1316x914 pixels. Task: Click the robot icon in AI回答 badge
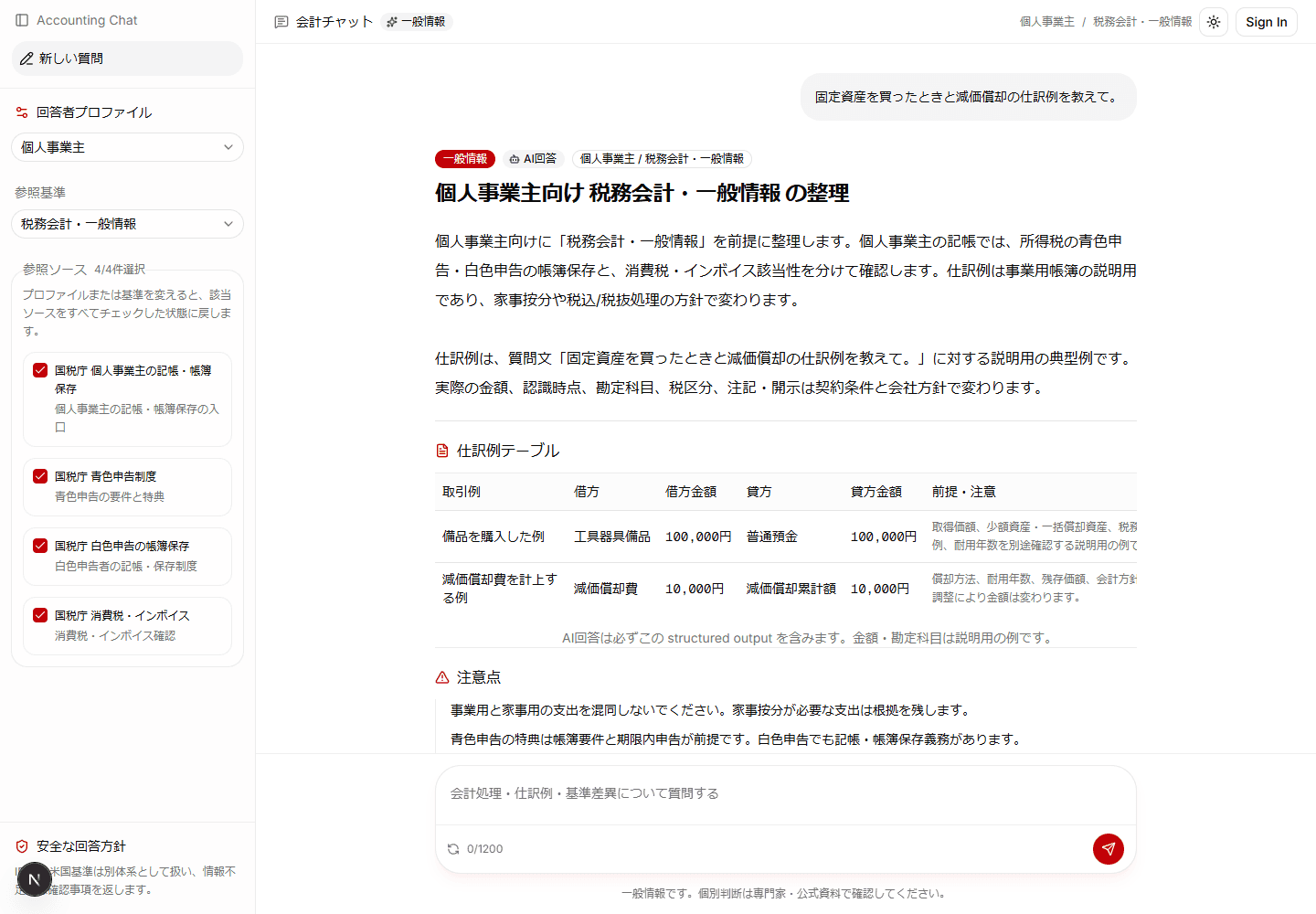(x=515, y=159)
